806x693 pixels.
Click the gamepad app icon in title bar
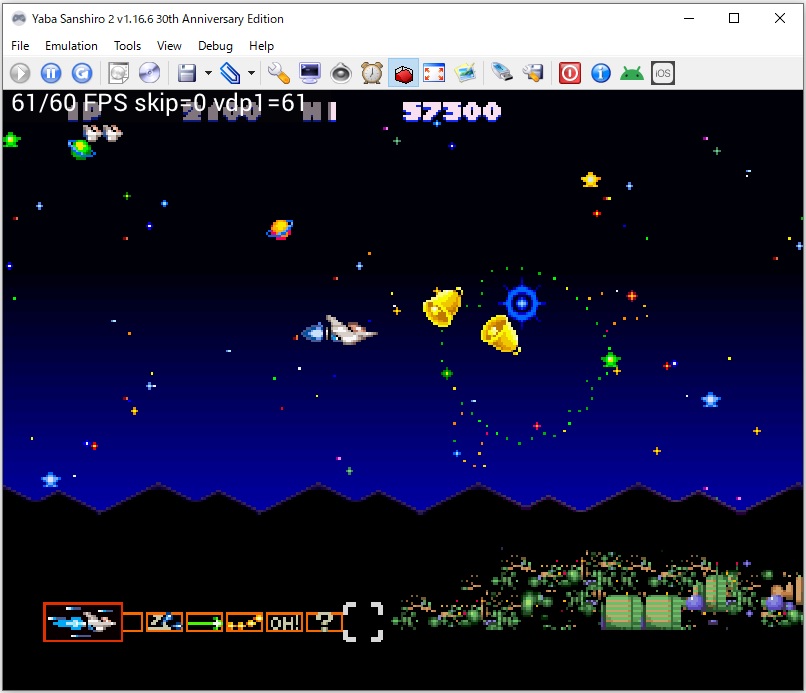19,19
